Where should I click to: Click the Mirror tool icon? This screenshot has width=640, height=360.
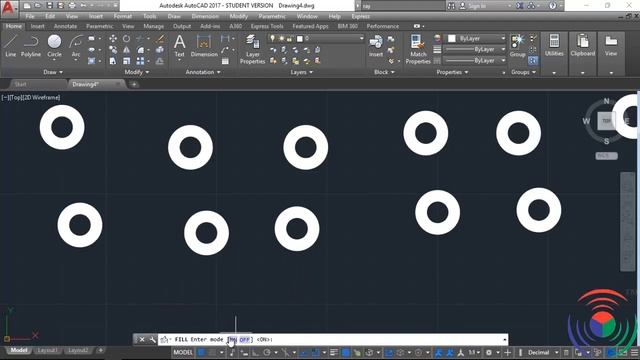pos(127,50)
